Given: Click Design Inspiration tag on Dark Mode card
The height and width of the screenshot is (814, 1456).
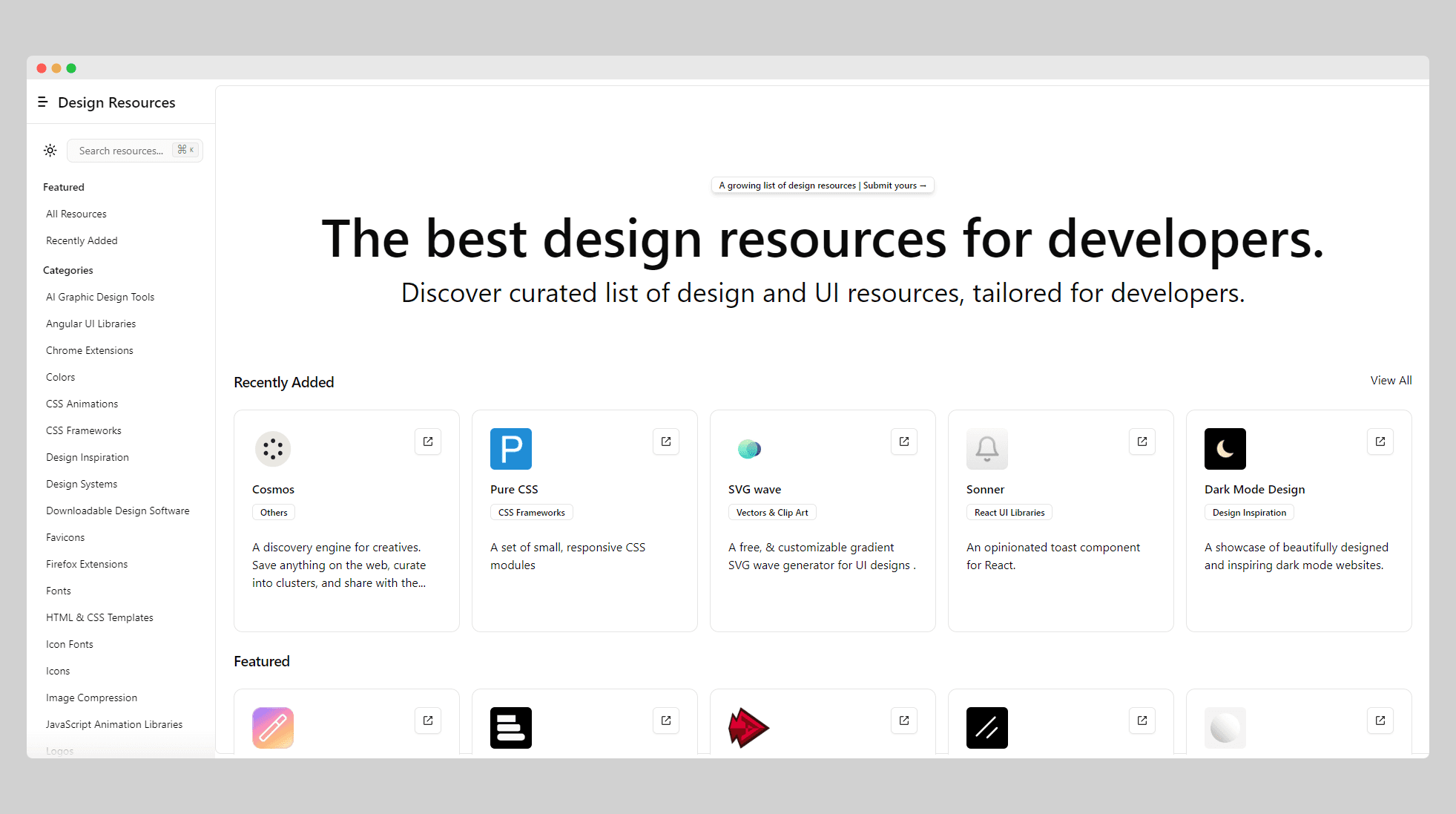Looking at the screenshot, I should coord(1249,513).
